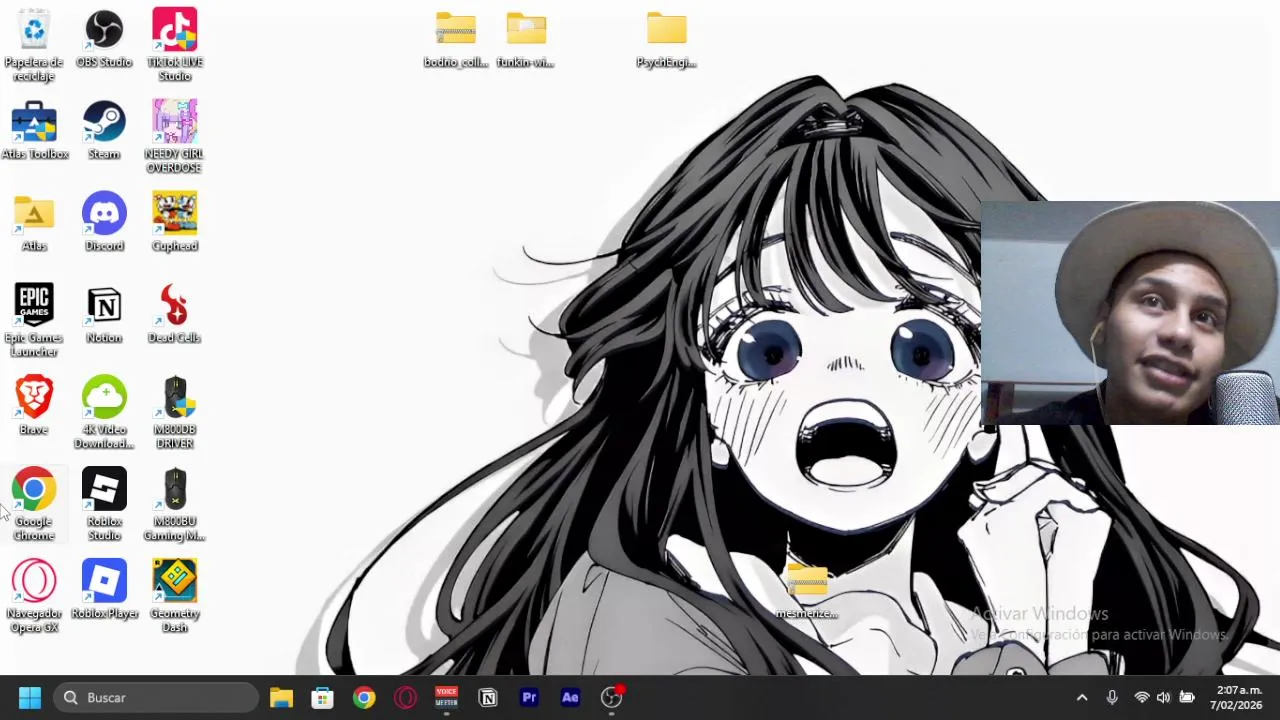The height and width of the screenshot is (720, 1280).
Task: Launch the Notion desktop shortcut
Action: [x=104, y=315]
